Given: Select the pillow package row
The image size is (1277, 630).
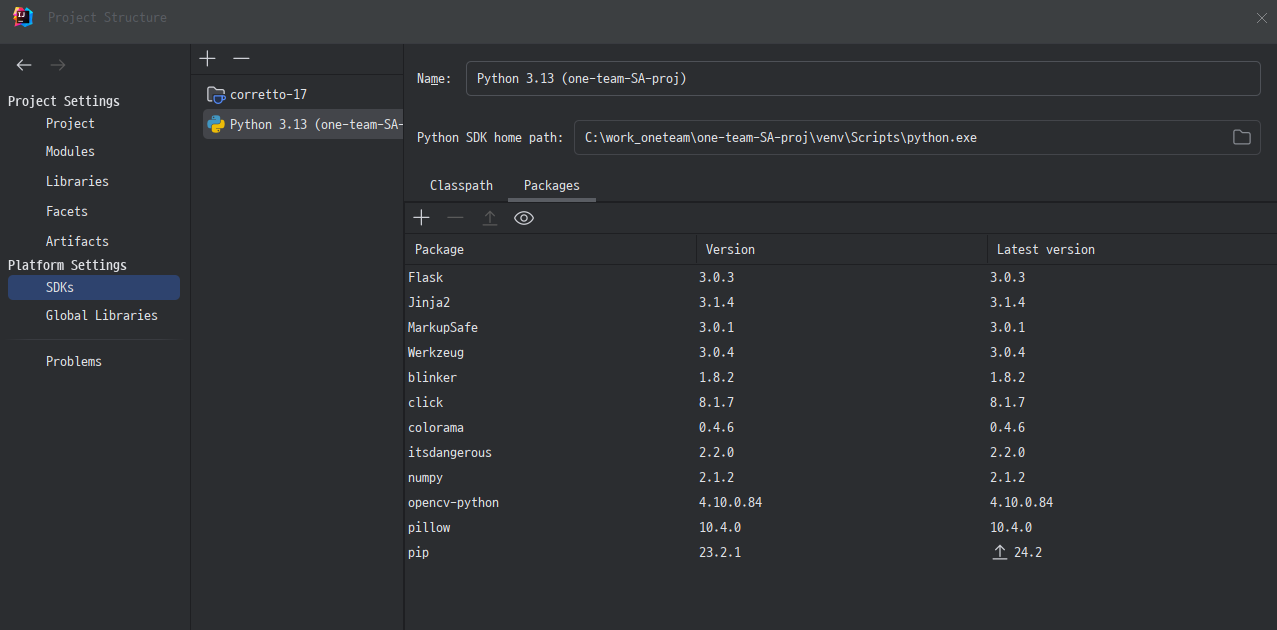Looking at the screenshot, I should click(840, 527).
